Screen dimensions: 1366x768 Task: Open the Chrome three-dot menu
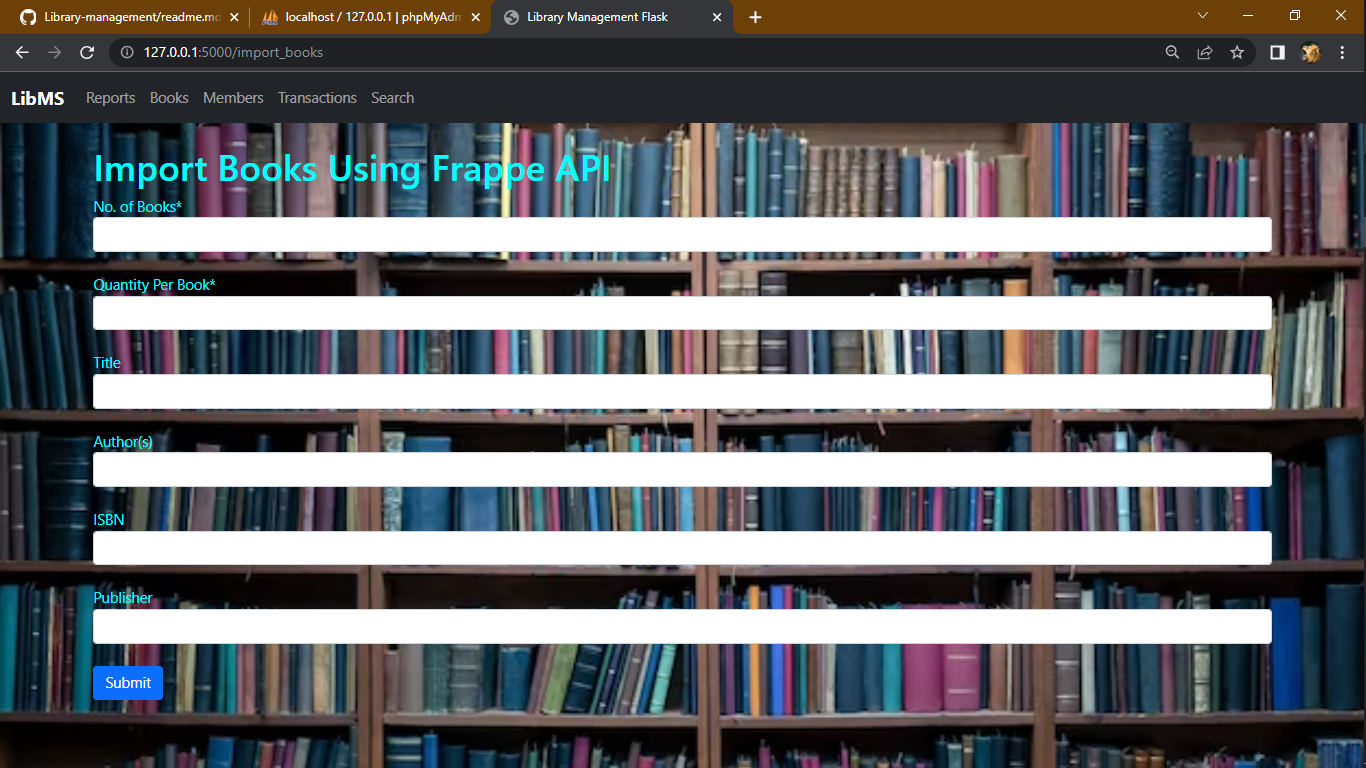tap(1343, 52)
